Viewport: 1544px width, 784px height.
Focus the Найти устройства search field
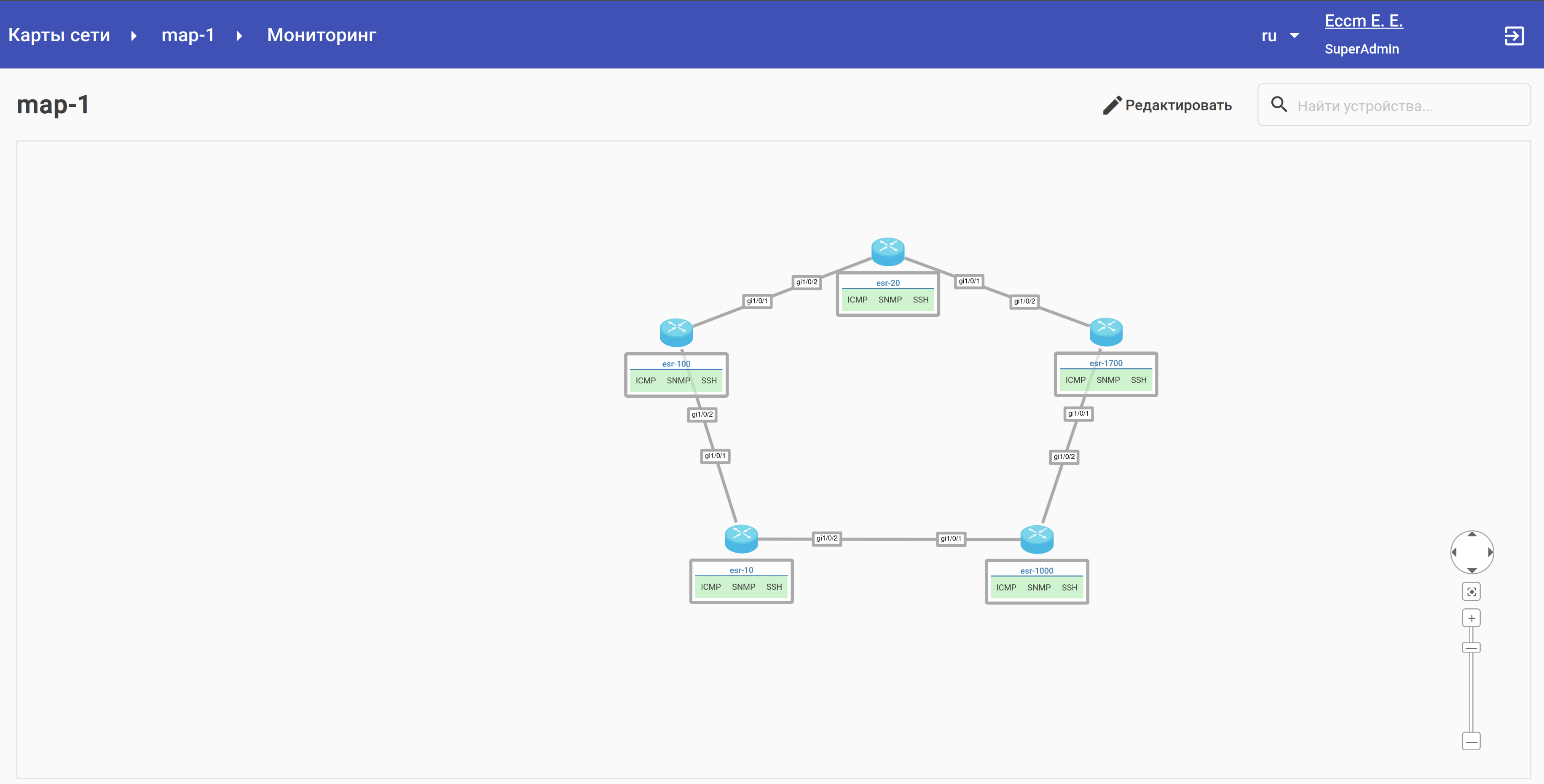pyautogui.click(x=1402, y=105)
